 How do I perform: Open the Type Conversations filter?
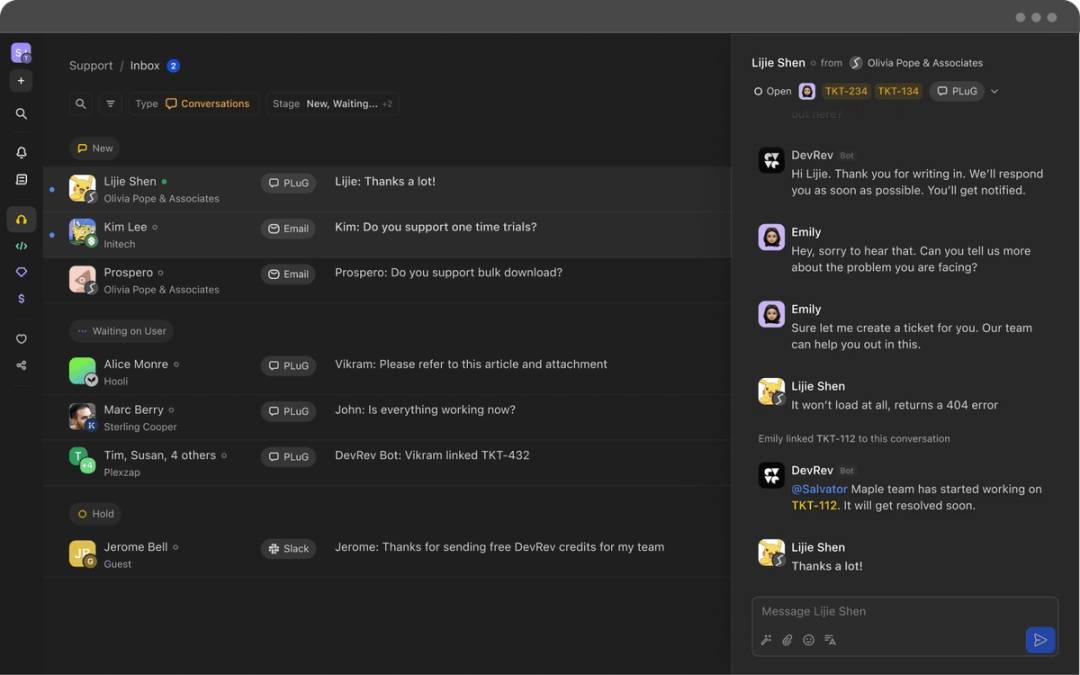pos(193,103)
